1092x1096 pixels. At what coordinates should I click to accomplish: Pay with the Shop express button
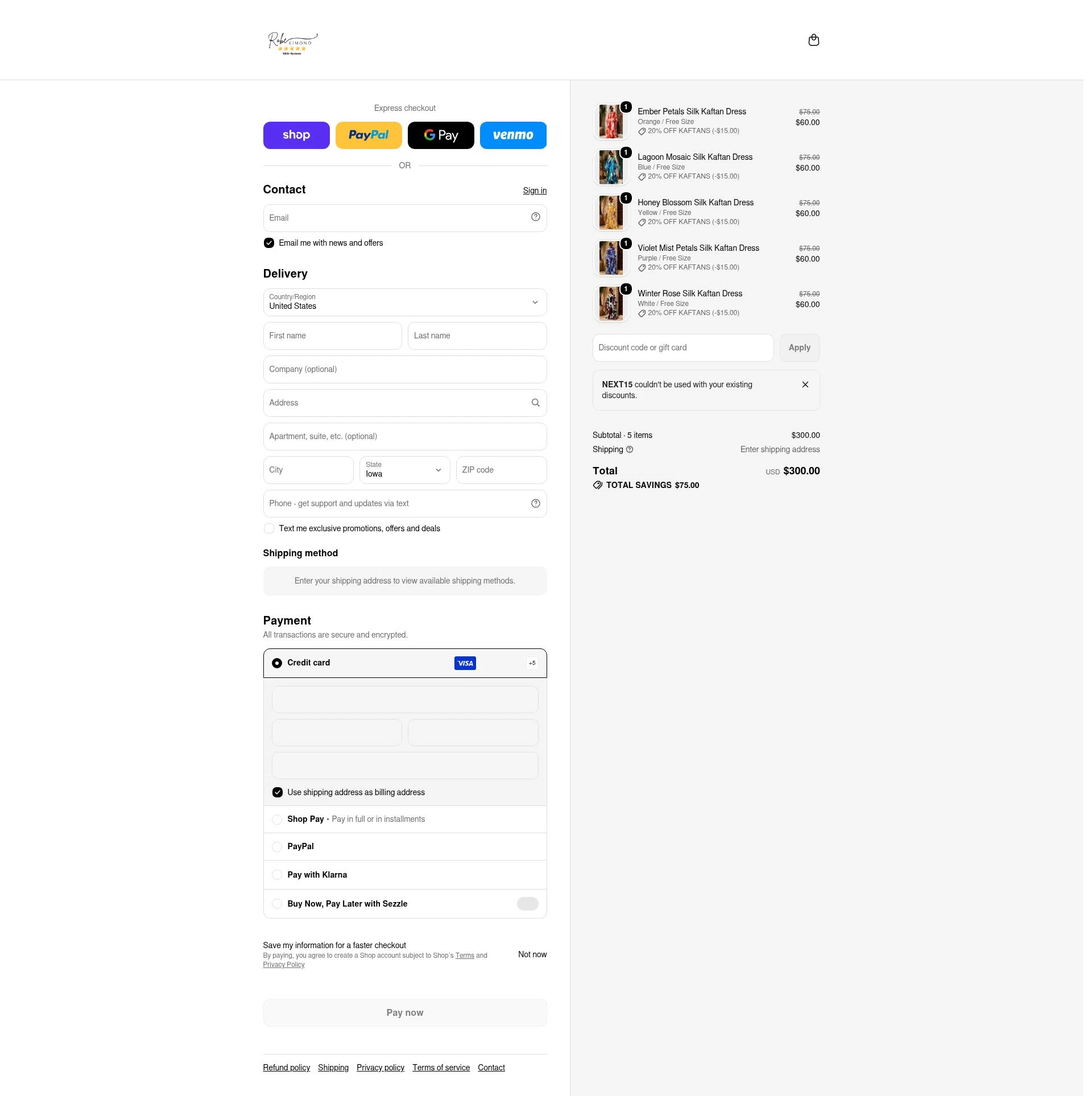(296, 135)
